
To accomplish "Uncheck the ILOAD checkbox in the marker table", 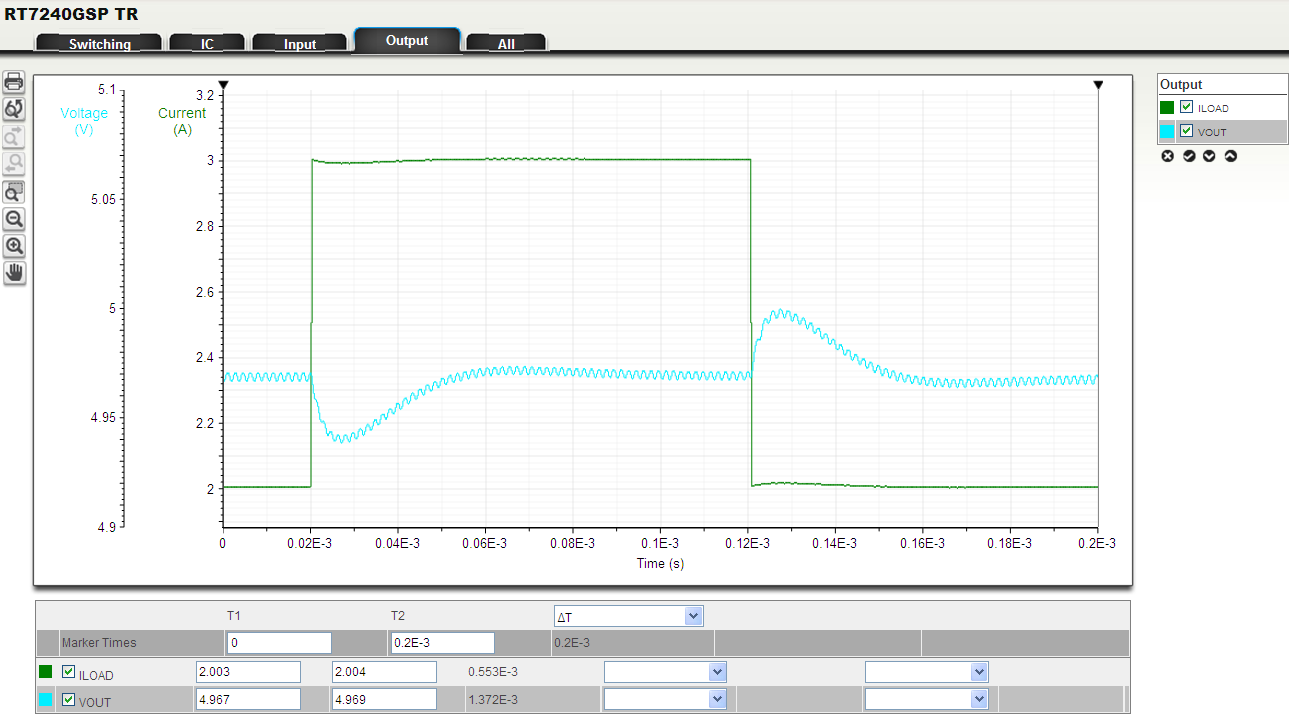I will (x=68, y=671).
